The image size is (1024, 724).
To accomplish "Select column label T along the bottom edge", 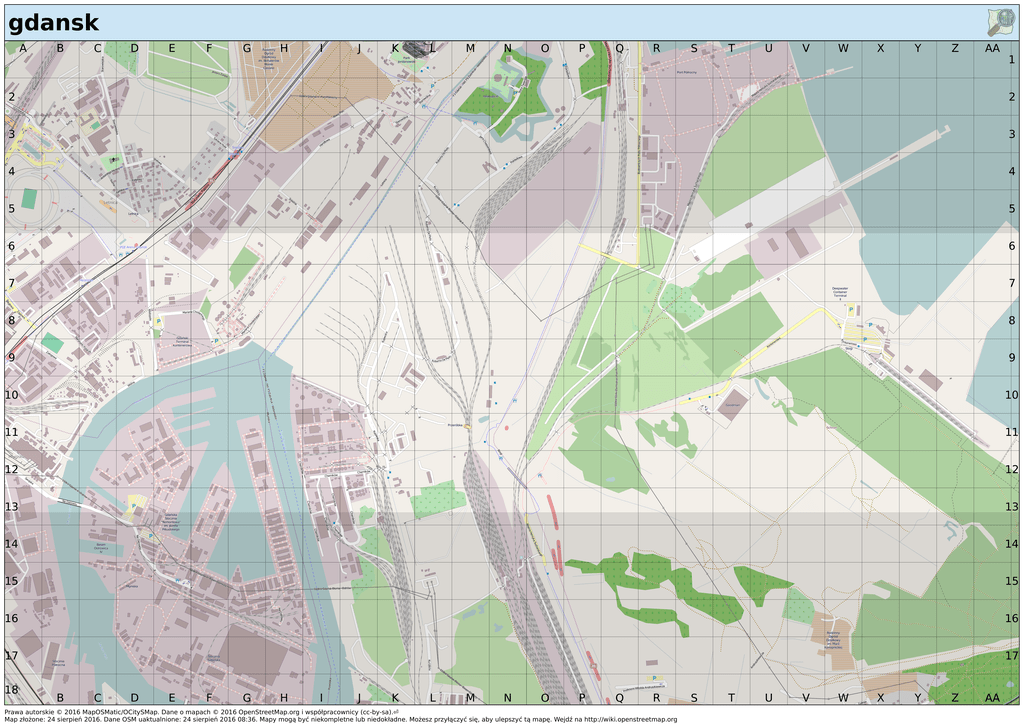I will click(x=731, y=697).
